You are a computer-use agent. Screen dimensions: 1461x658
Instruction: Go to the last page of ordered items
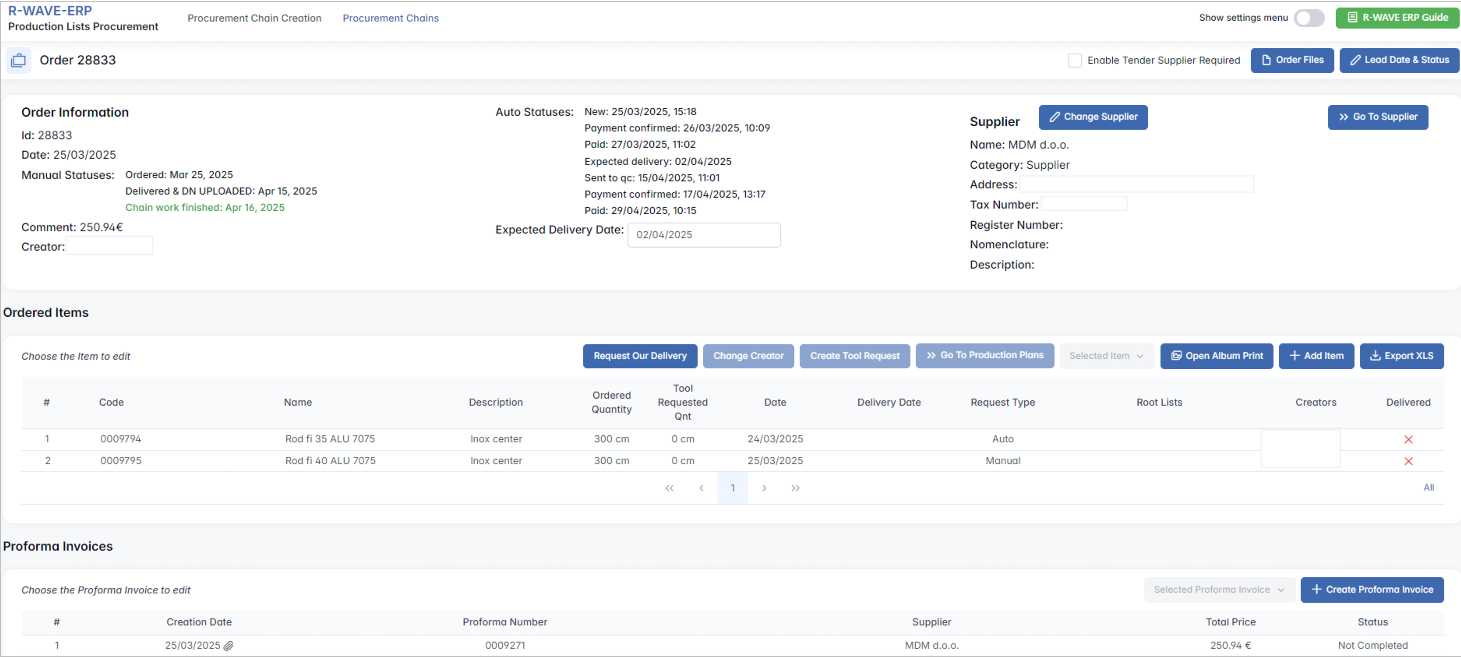pyautogui.click(x=796, y=488)
